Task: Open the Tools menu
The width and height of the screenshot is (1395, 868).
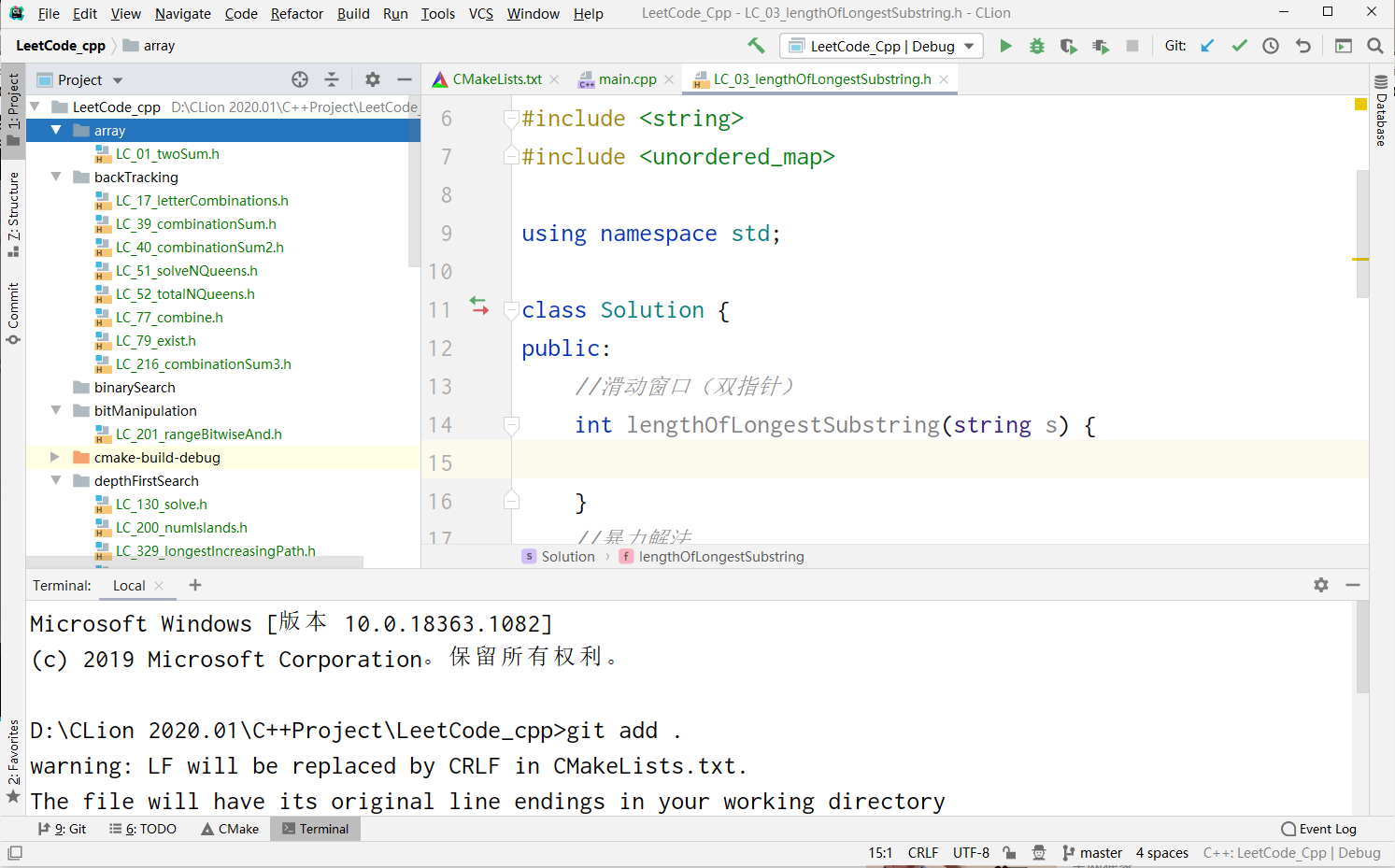Action: 437,13
